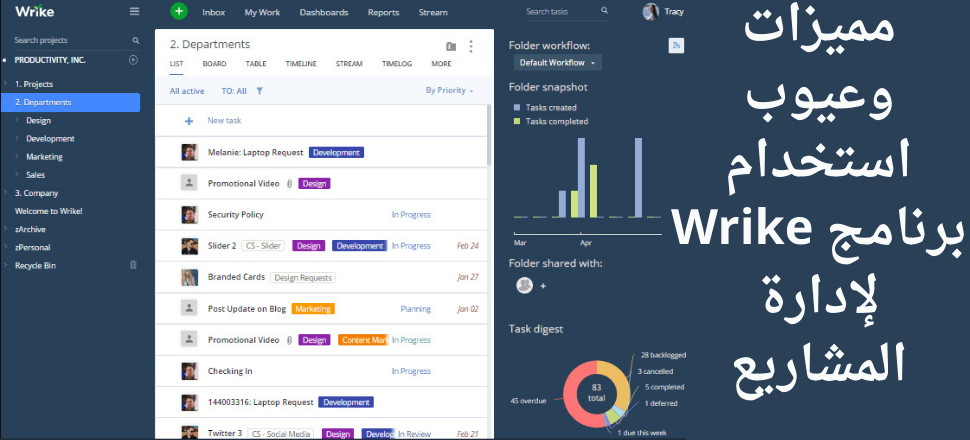Switch to the BOARD view tab
The image size is (970, 440).
pos(214,64)
